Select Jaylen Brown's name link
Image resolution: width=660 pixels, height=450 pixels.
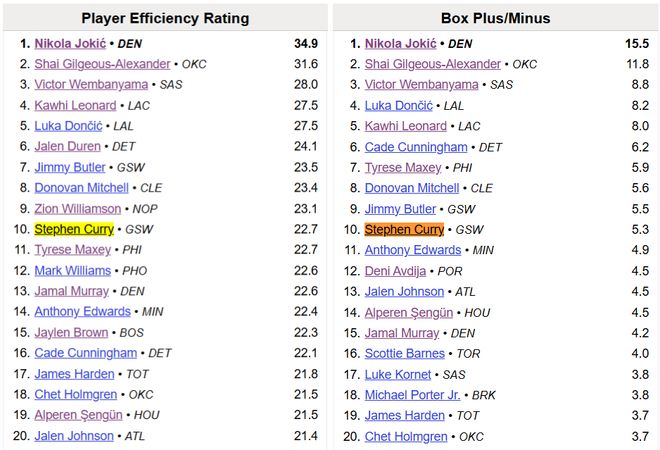point(72,333)
